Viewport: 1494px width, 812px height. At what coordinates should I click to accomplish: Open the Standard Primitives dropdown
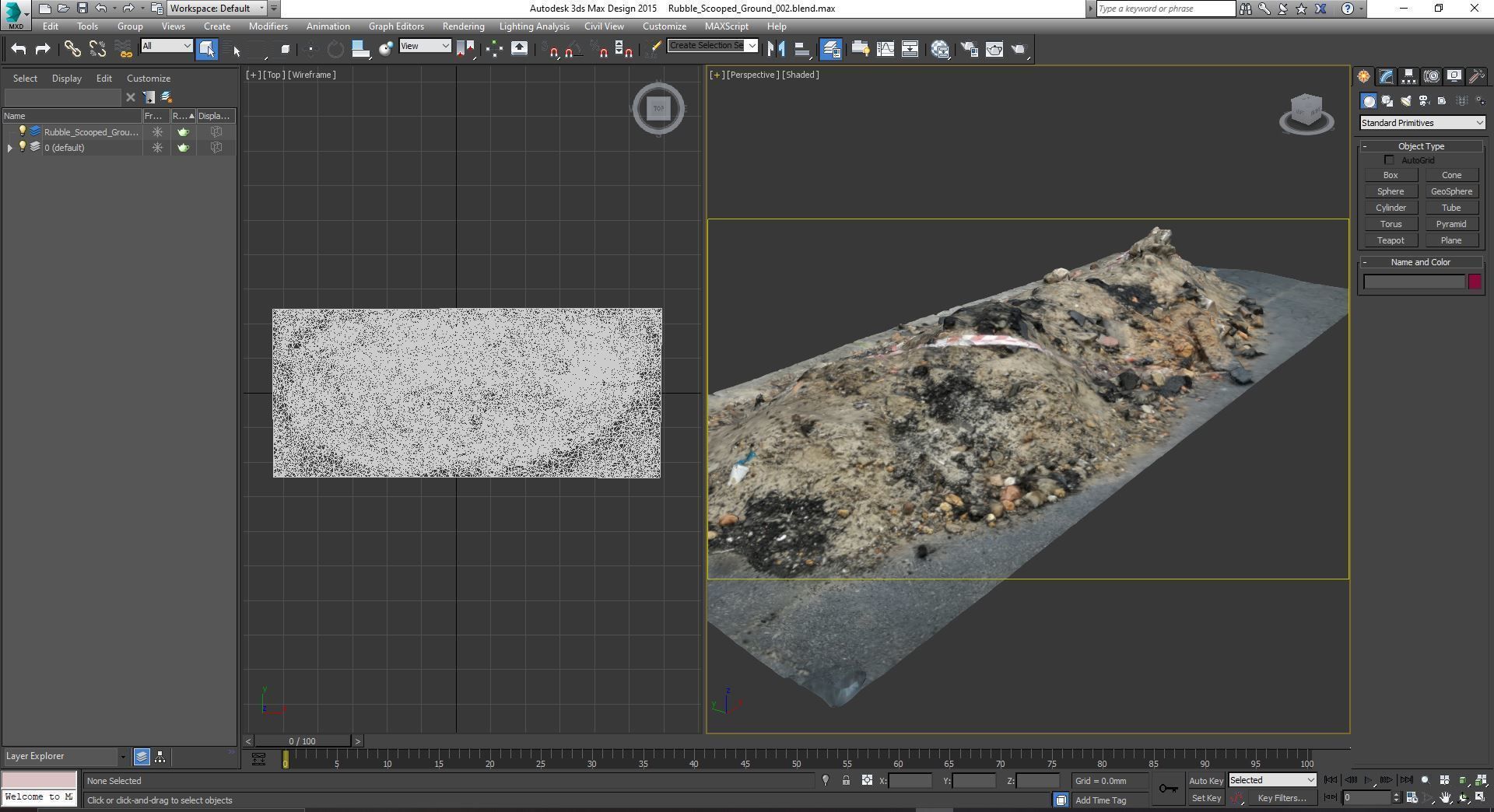click(1422, 123)
